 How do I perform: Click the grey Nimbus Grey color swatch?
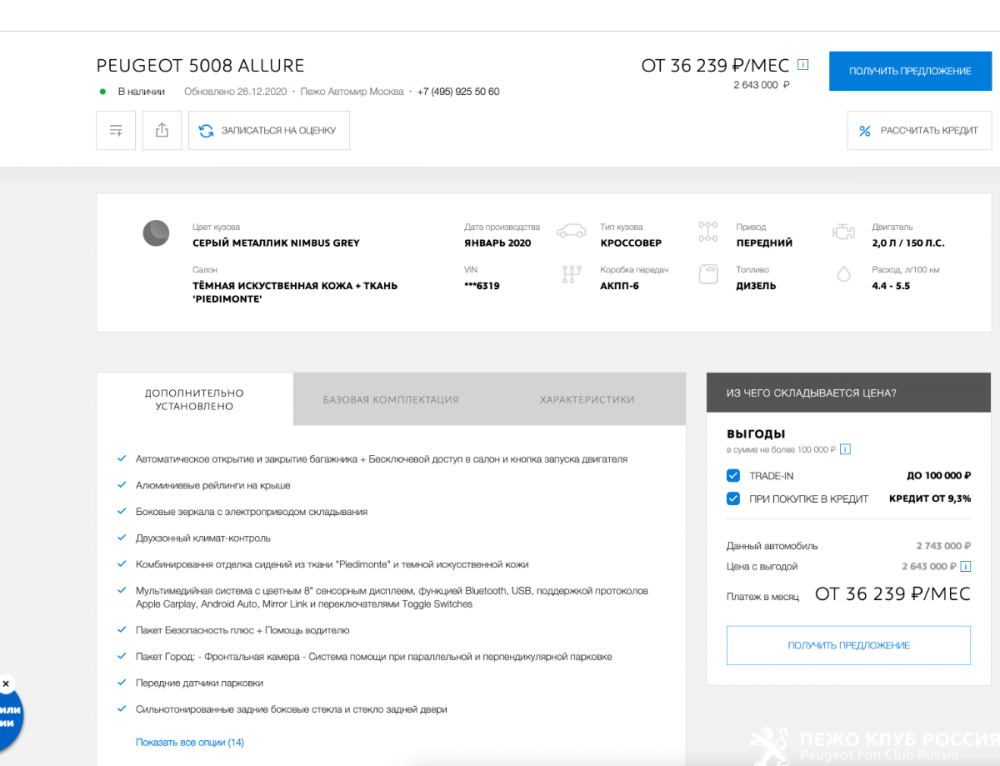(156, 233)
